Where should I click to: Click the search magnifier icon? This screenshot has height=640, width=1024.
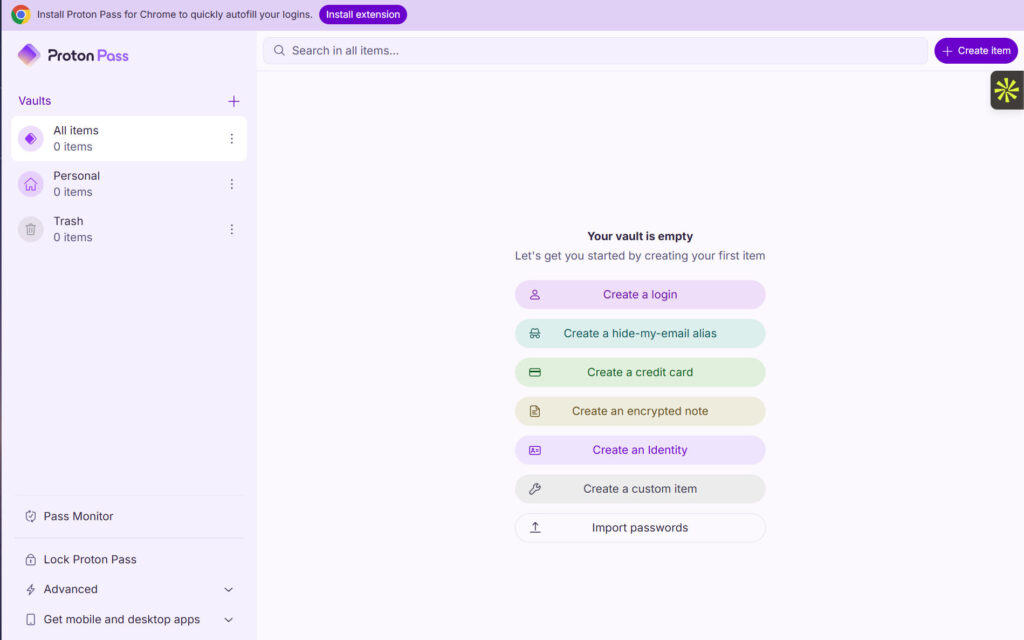click(x=279, y=50)
